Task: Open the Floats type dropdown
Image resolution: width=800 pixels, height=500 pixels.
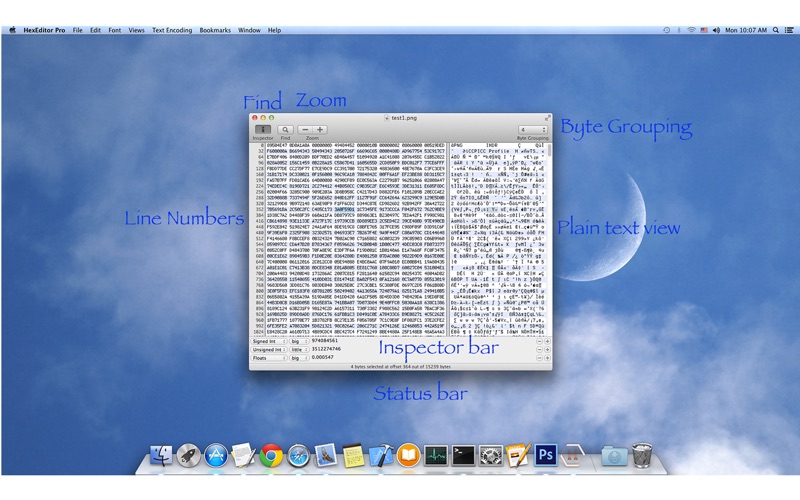Action: pyautogui.click(x=268, y=358)
